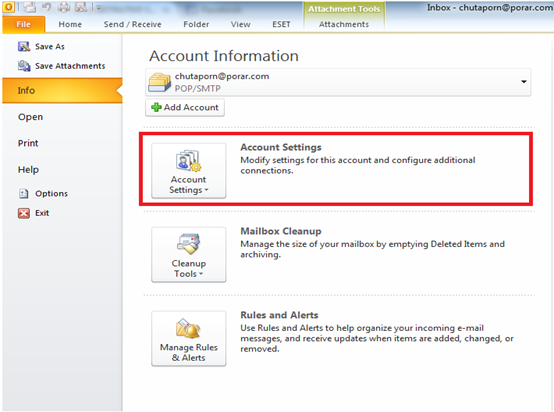
Task: Click the Save icon in quick access toolbar
Action: pos(30,7)
